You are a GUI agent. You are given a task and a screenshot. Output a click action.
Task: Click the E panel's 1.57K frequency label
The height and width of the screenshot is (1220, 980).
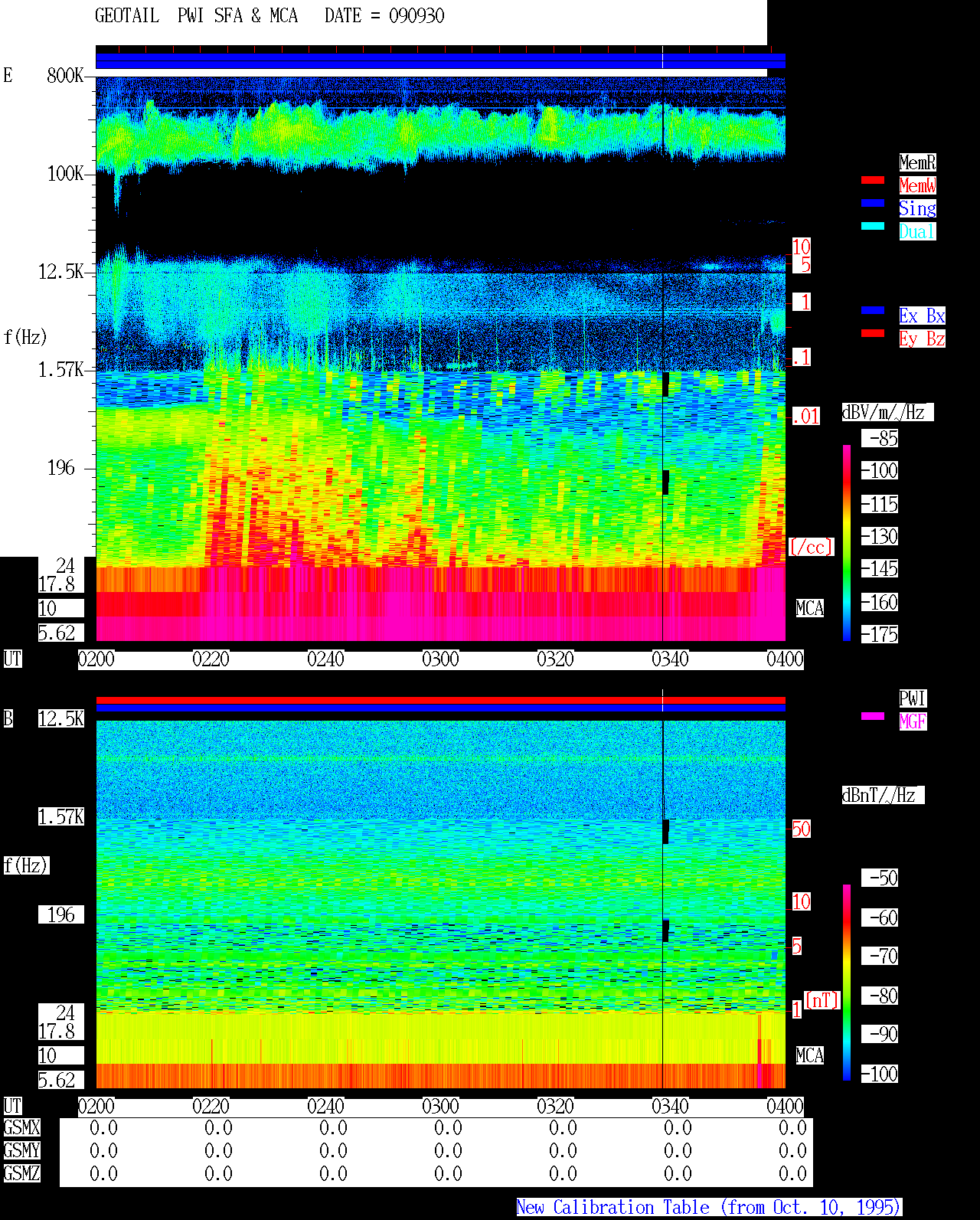pos(61,369)
